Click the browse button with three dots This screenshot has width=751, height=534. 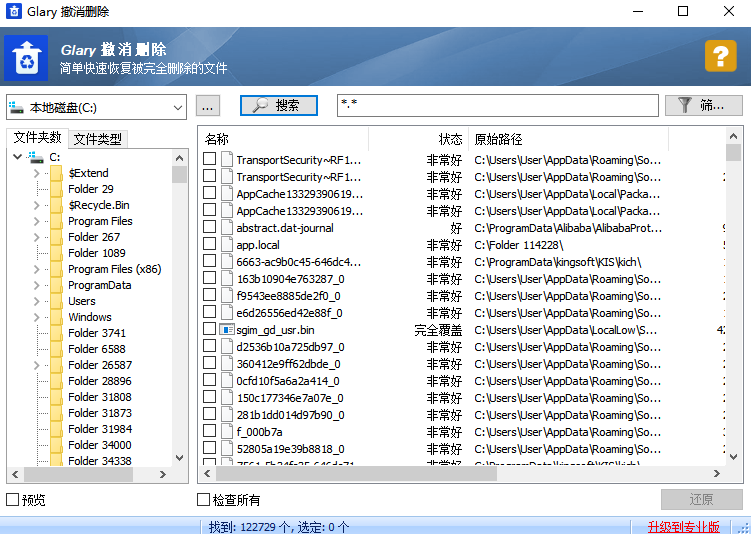click(x=208, y=106)
